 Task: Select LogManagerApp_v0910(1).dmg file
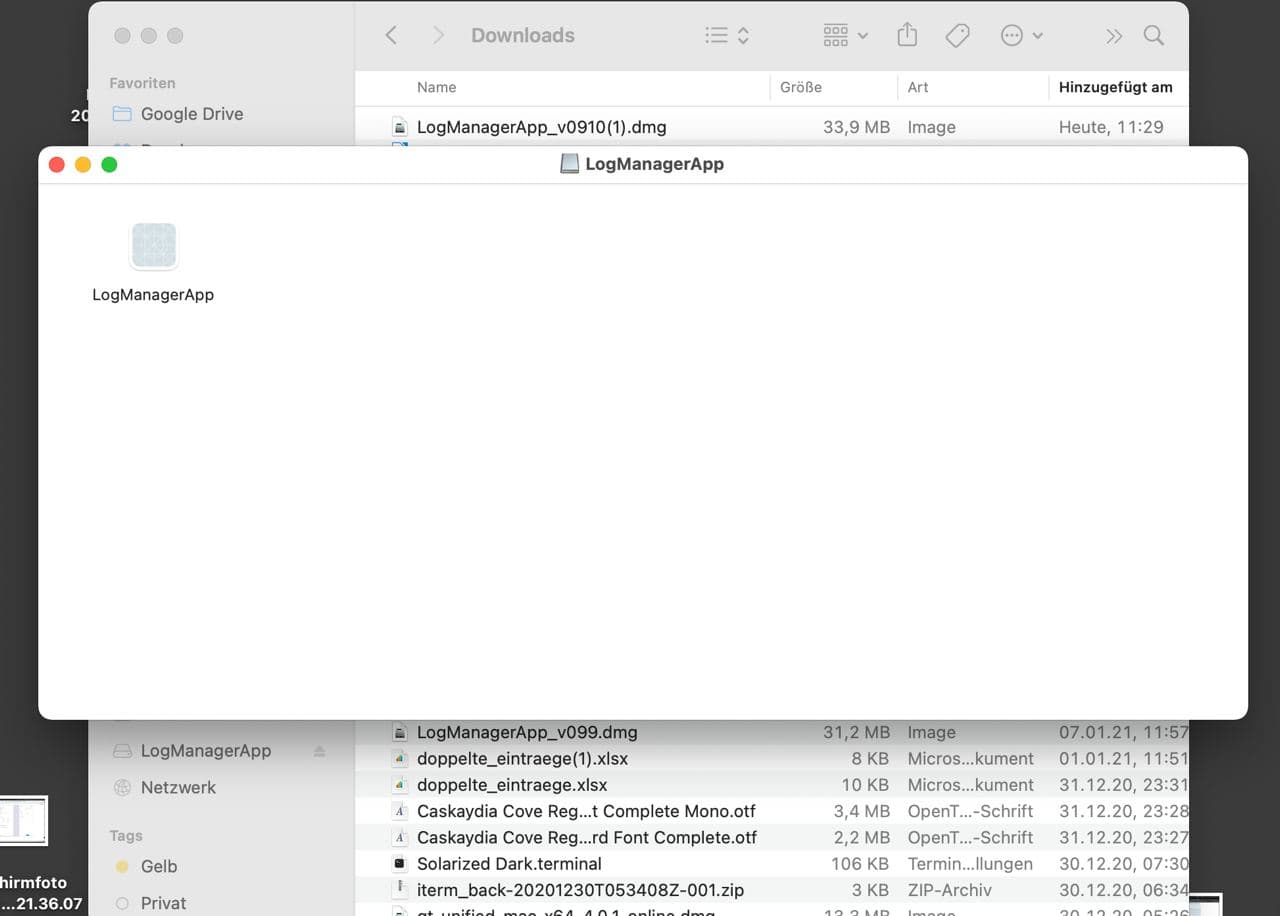tap(541, 127)
